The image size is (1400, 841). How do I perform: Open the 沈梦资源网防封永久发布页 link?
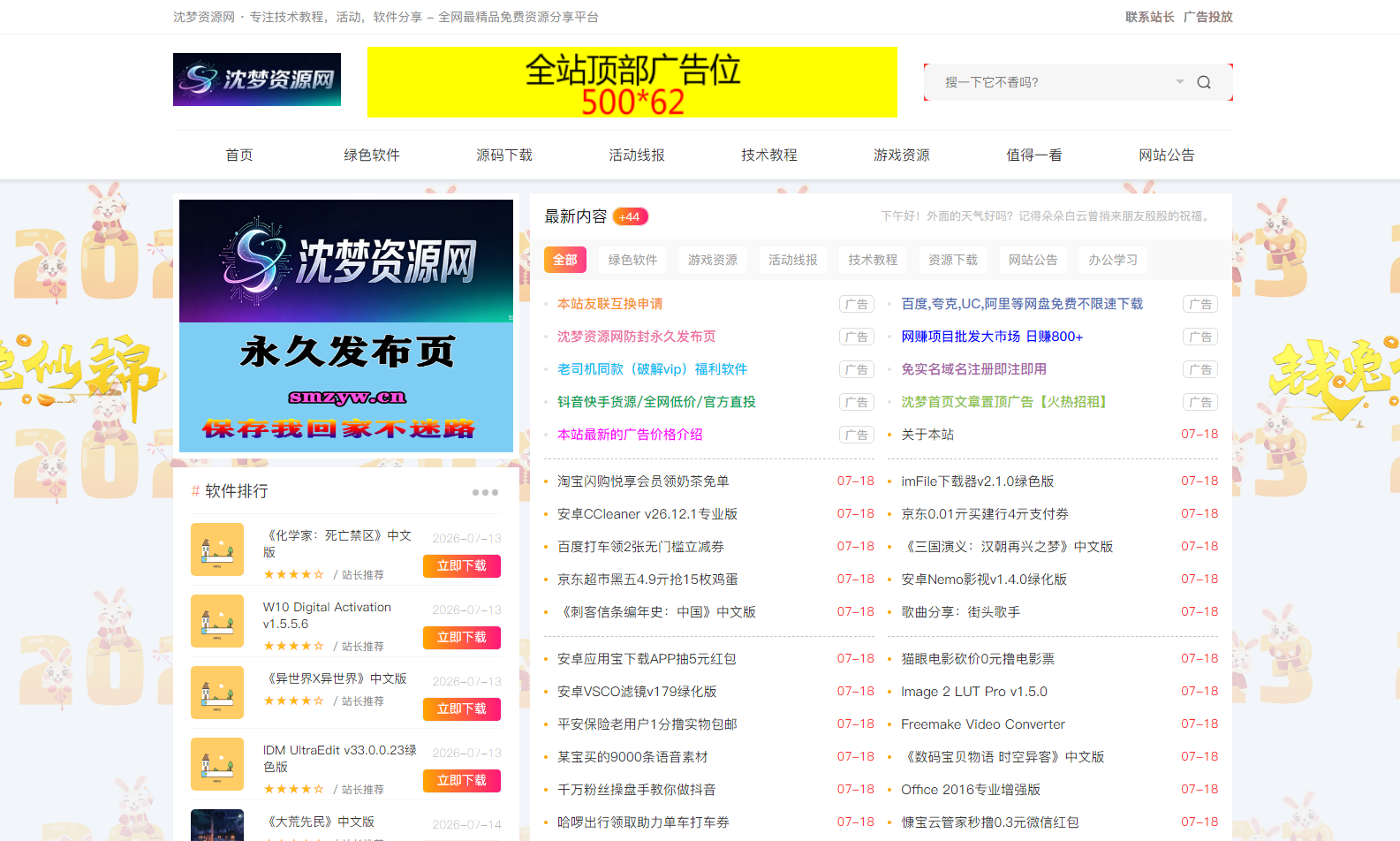coord(637,337)
